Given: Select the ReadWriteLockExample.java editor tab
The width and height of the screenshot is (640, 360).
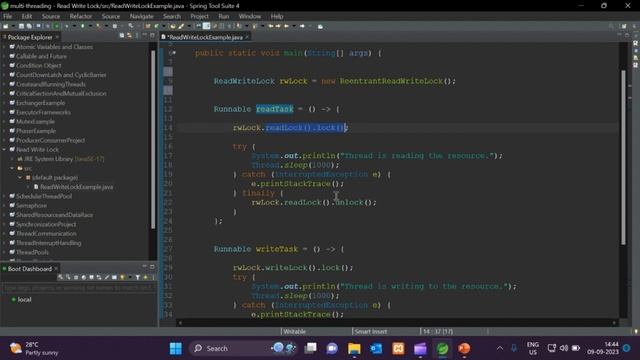Looking at the screenshot, I should (205, 37).
